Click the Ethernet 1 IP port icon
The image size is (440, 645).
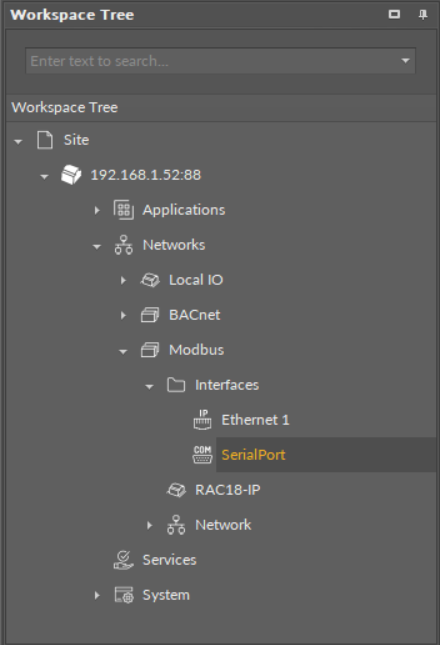[202, 420]
